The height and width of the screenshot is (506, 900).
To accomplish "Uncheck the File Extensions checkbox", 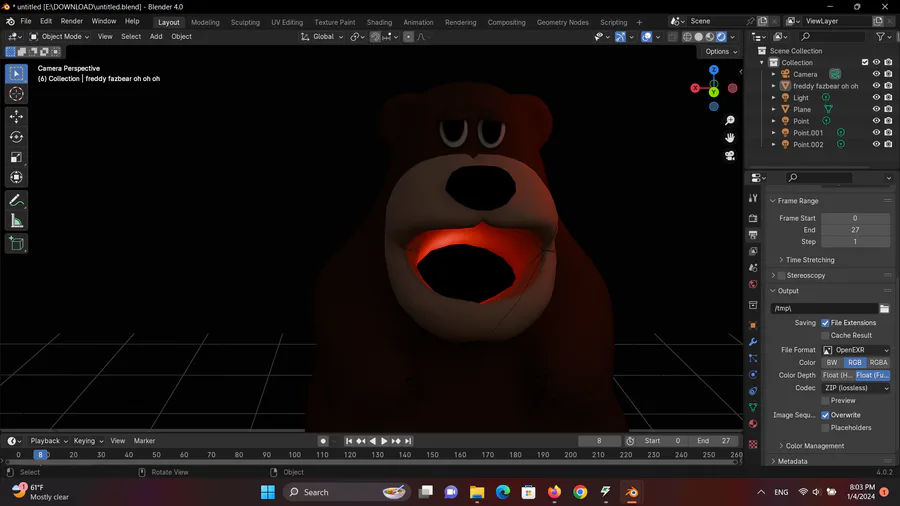I will click(x=825, y=323).
